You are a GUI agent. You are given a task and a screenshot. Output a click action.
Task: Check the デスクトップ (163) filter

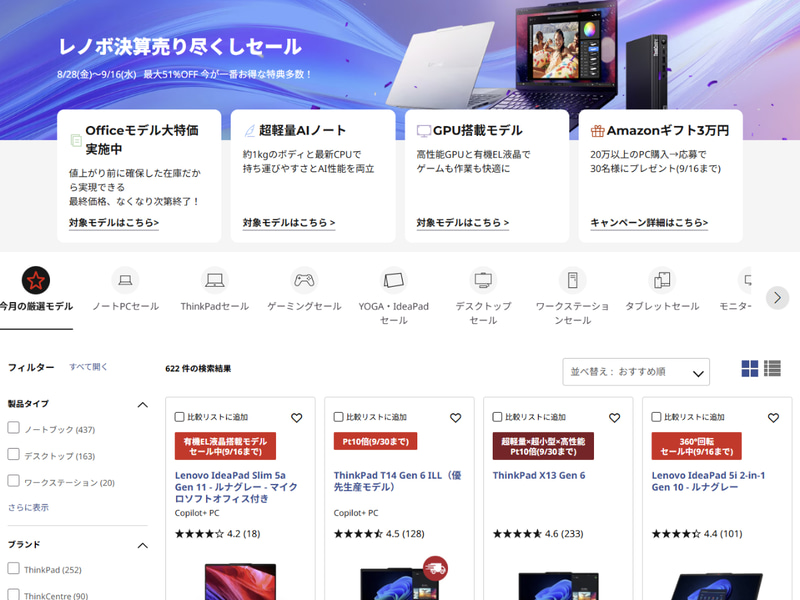pos(14,454)
